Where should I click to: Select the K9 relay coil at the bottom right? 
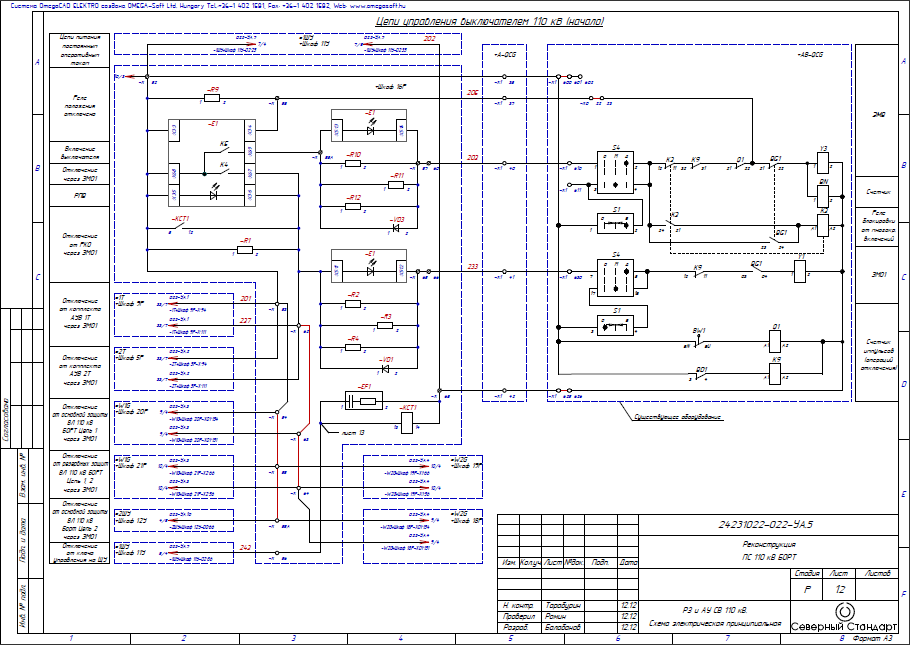point(775,374)
